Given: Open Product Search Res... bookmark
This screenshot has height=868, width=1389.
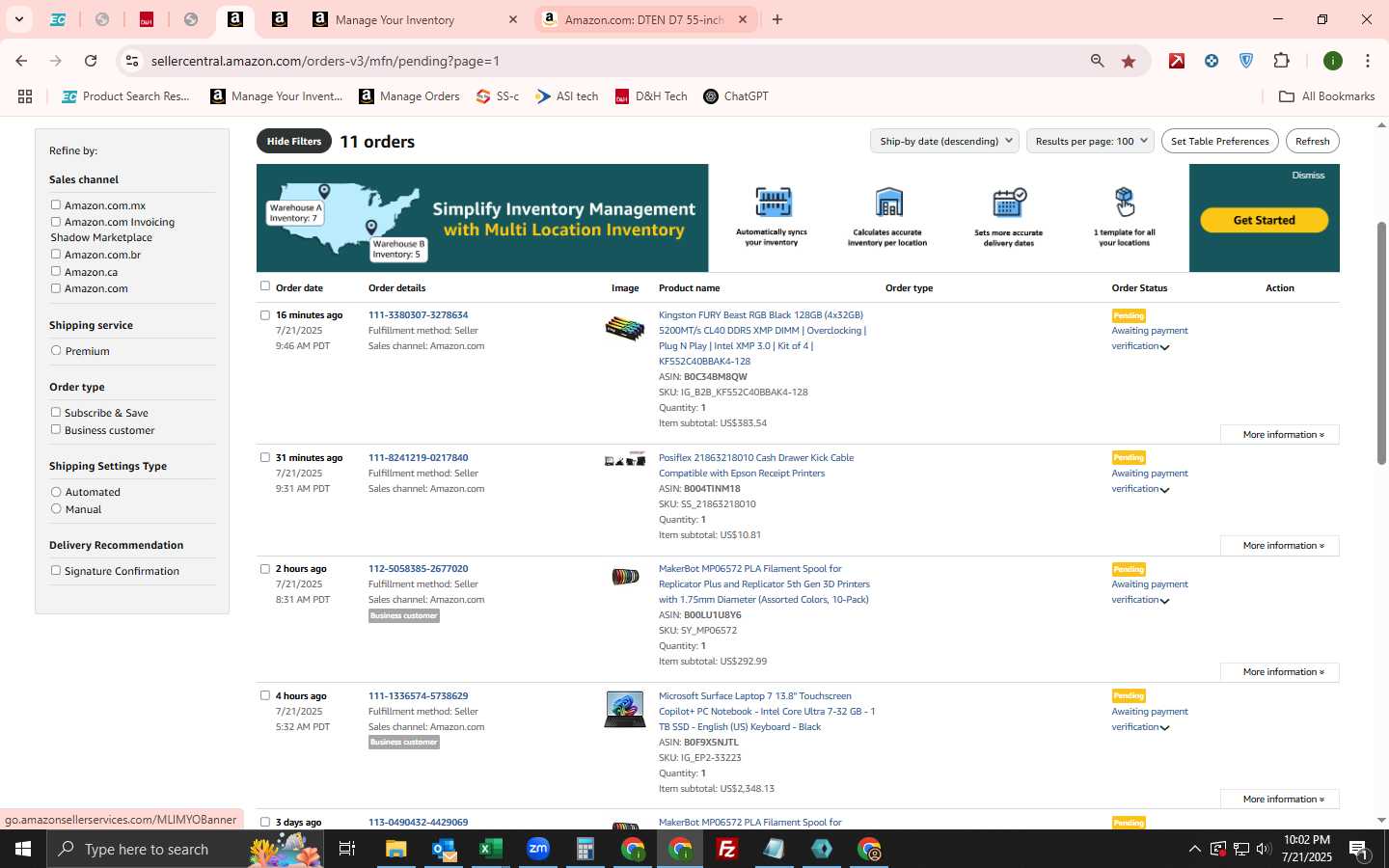Looking at the screenshot, I should coord(125,96).
